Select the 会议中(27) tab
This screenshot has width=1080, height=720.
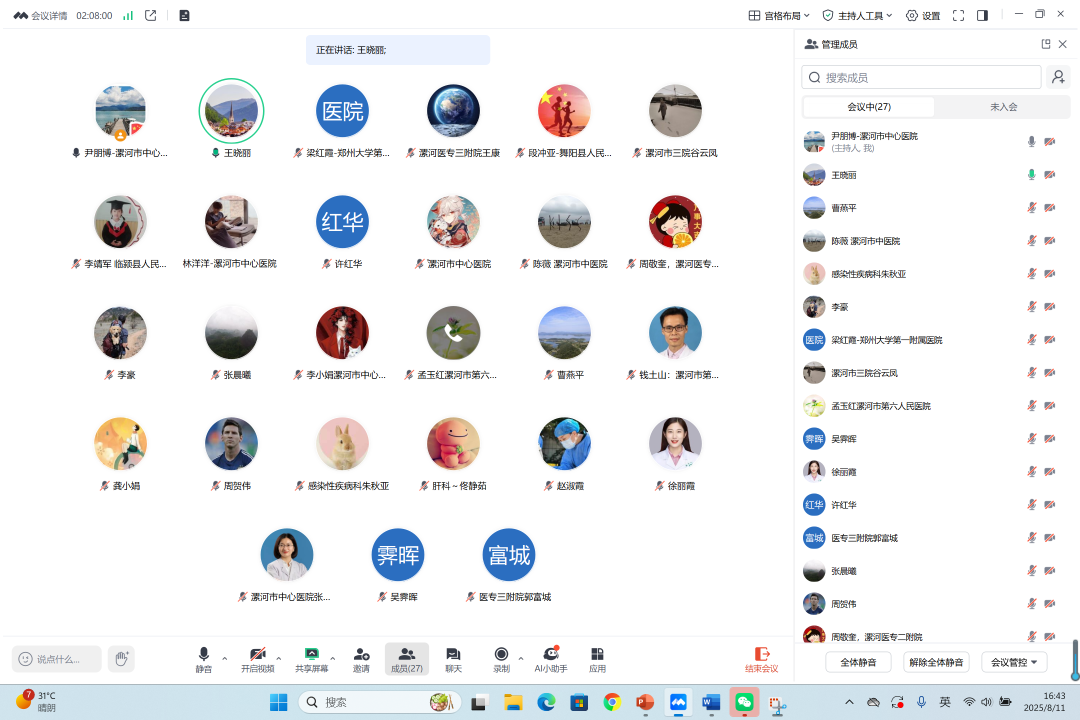(868, 107)
